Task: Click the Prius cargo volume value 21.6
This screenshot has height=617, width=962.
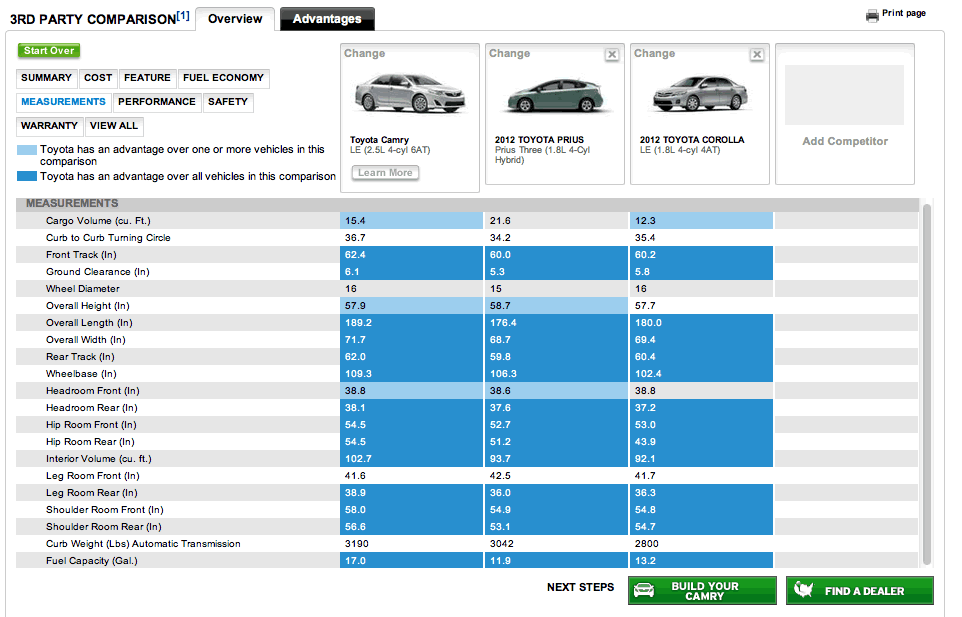Action: click(x=500, y=221)
